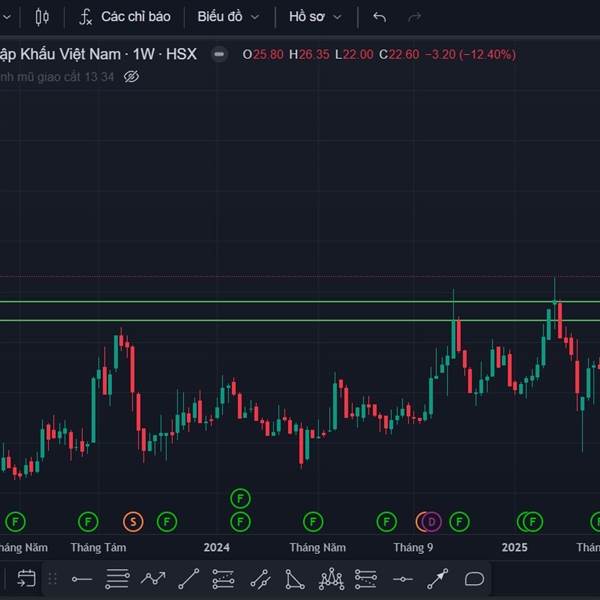Image resolution: width=600 pixels, height=600 pixels.
Task: Click the change value −3.20 (−12.40%)
Action: point(470,54)
